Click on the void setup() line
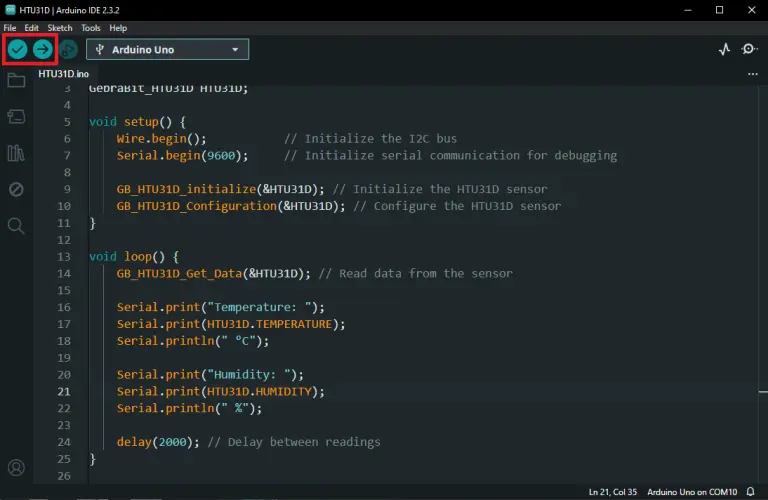768x500 pixels. pos(137,122)
